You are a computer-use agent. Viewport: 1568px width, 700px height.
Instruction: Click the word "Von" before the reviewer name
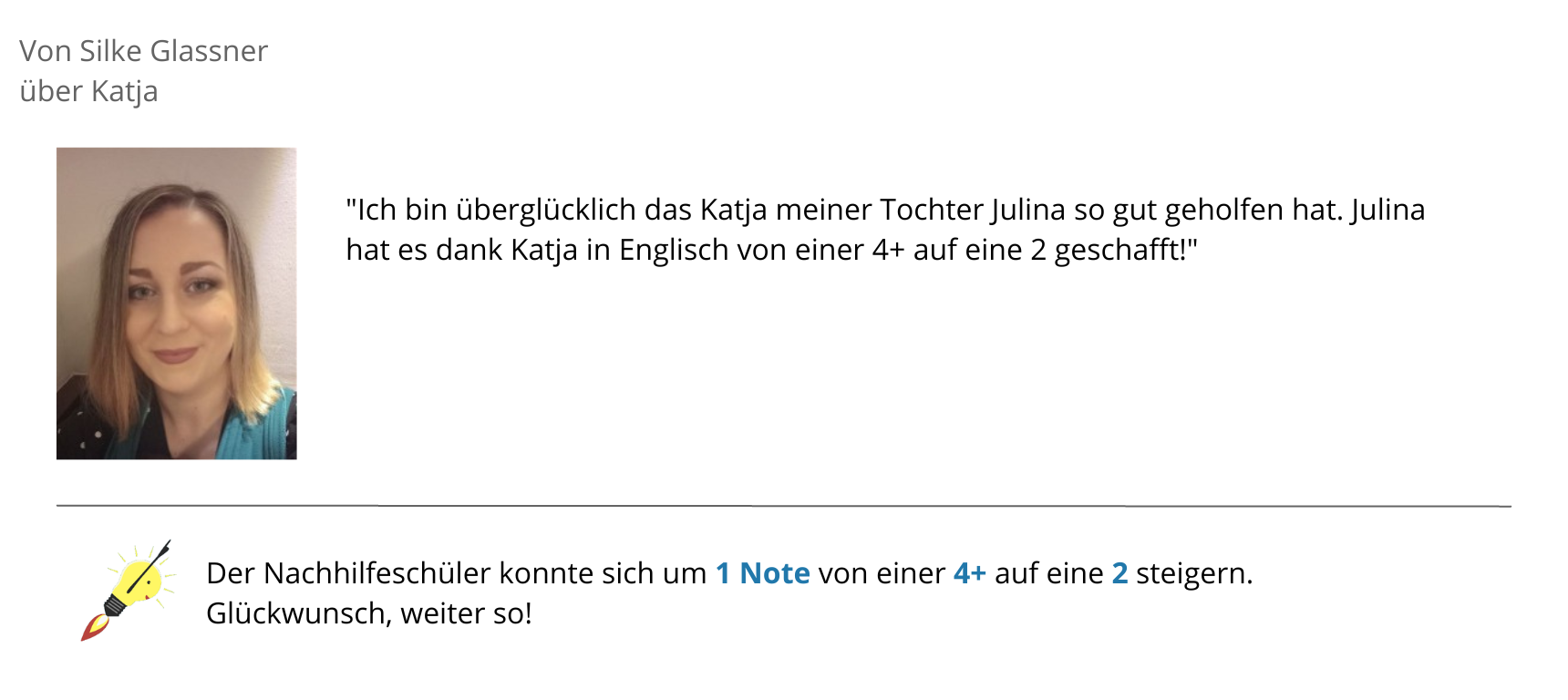click(x=46, y=51)
